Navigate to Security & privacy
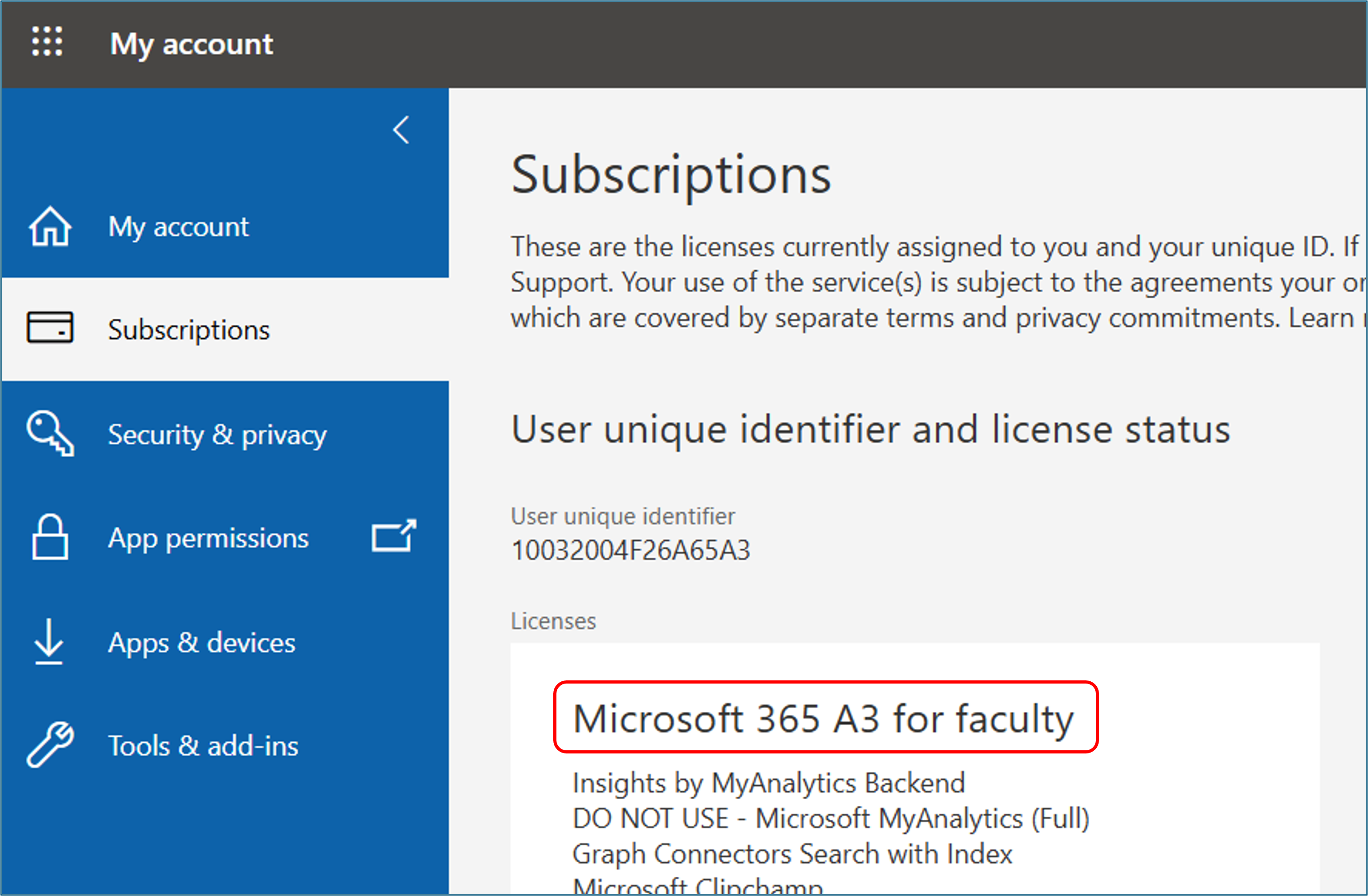The image size is (1368, 896). 217,435
